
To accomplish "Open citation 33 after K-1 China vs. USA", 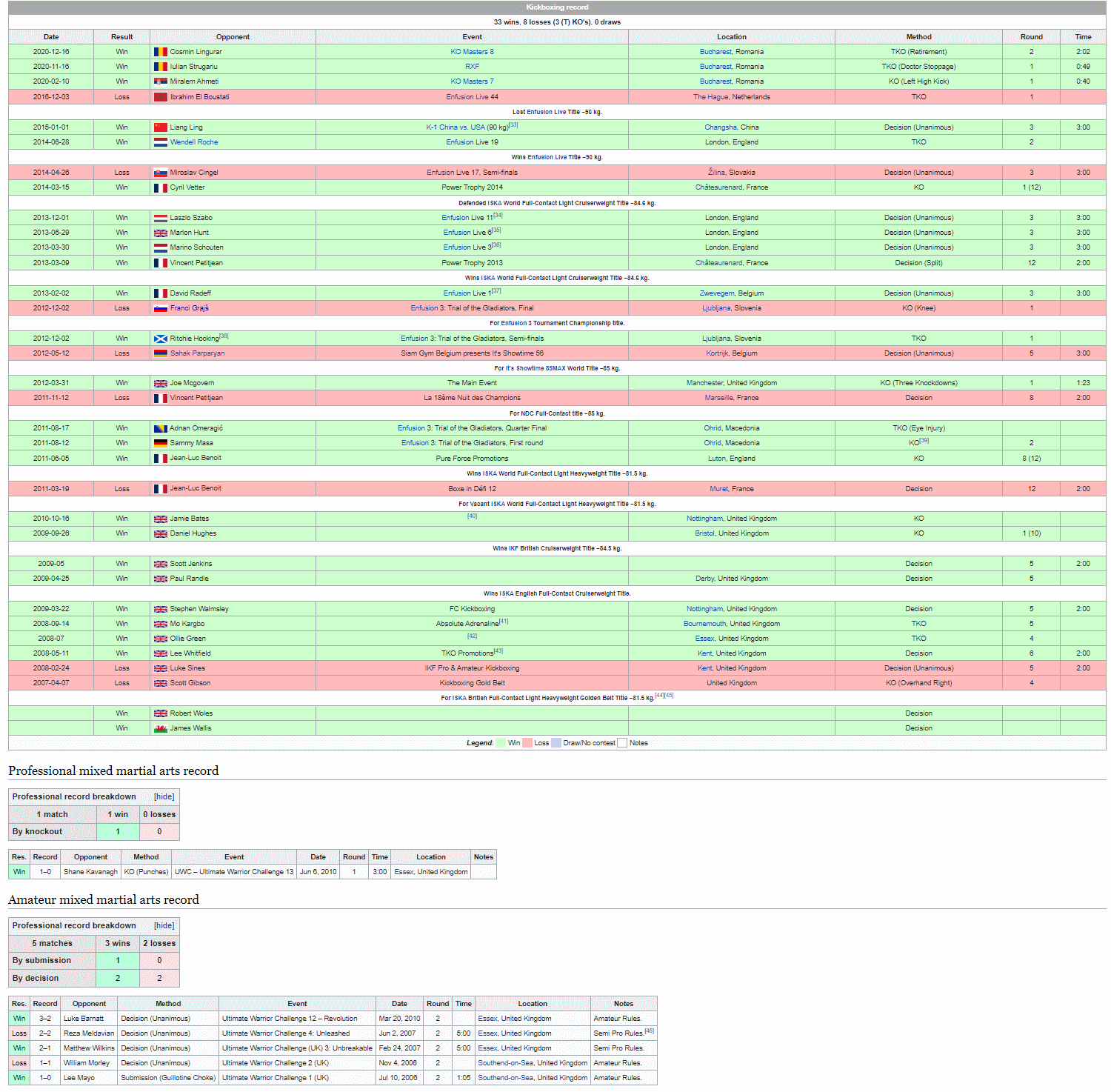I will point(513,125).
